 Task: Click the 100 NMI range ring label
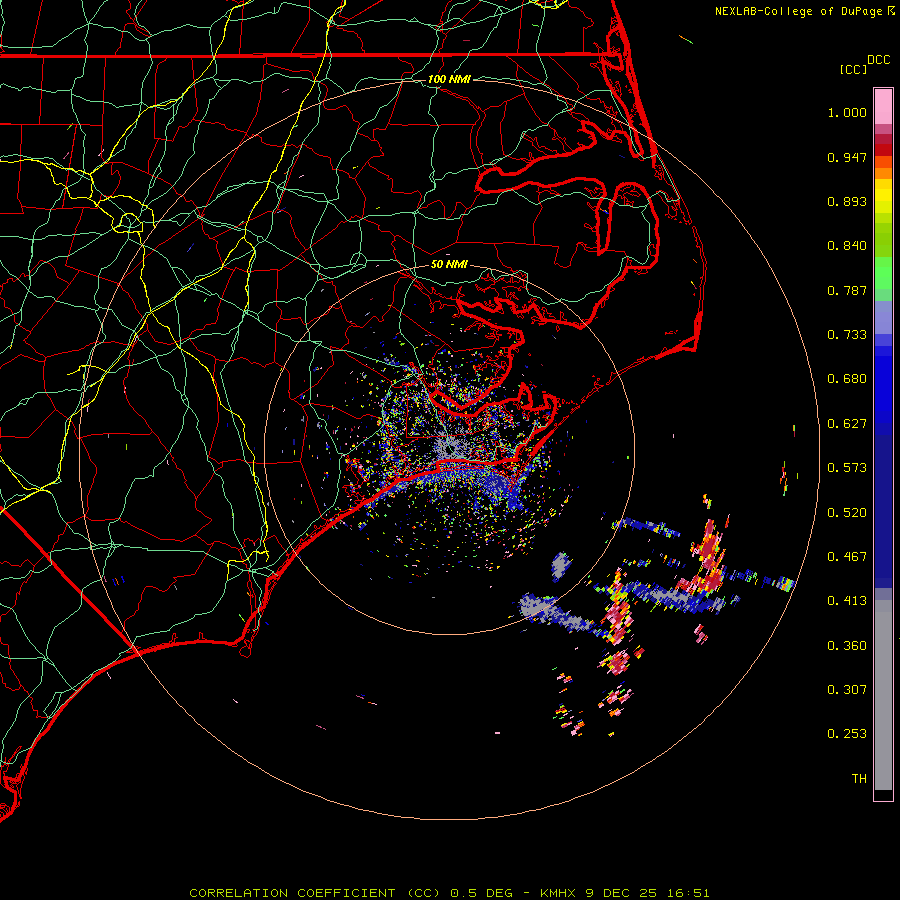coord(449,79)
